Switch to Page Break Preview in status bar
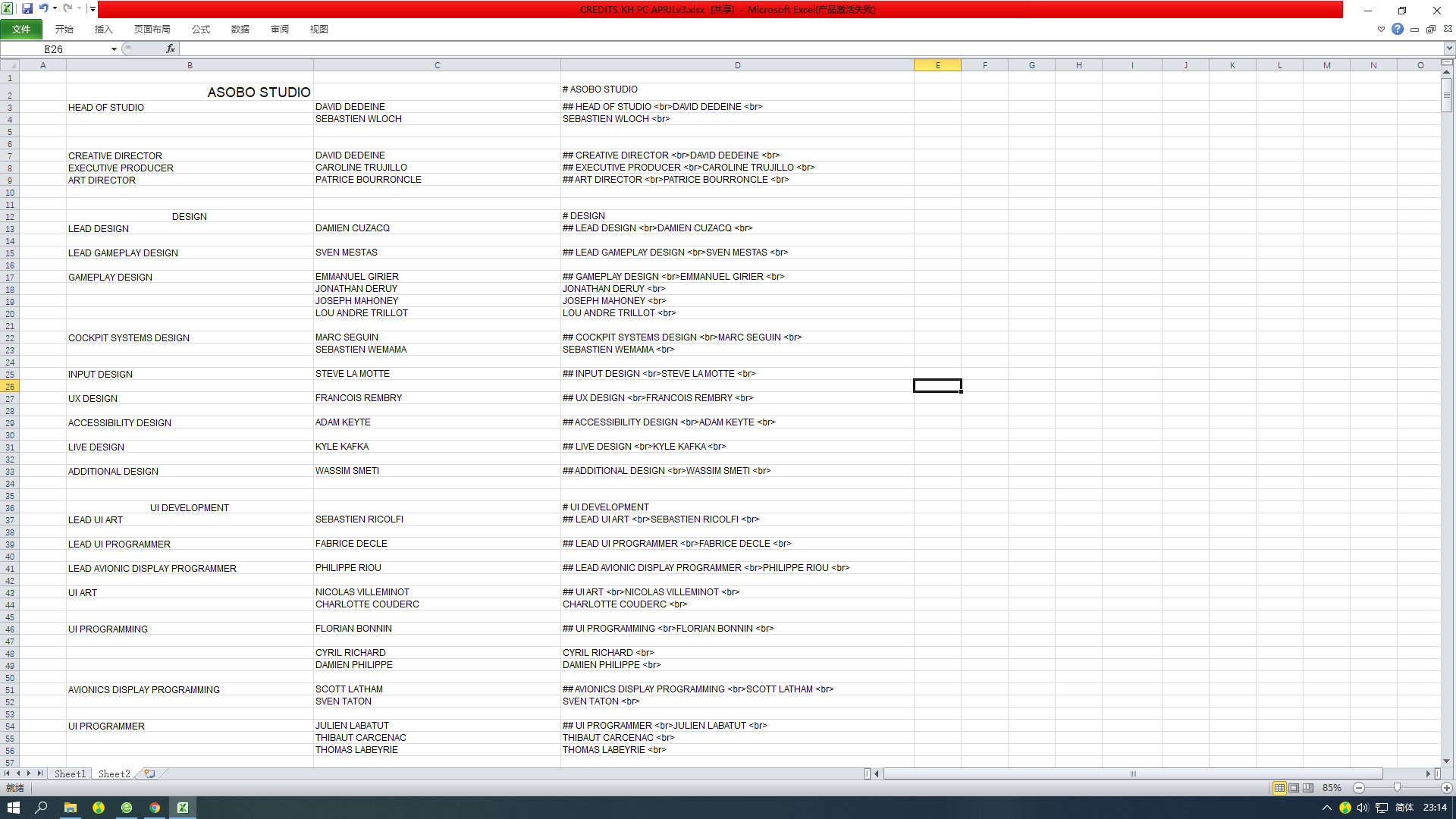1456x819 pixels. tap(1308, 788)
